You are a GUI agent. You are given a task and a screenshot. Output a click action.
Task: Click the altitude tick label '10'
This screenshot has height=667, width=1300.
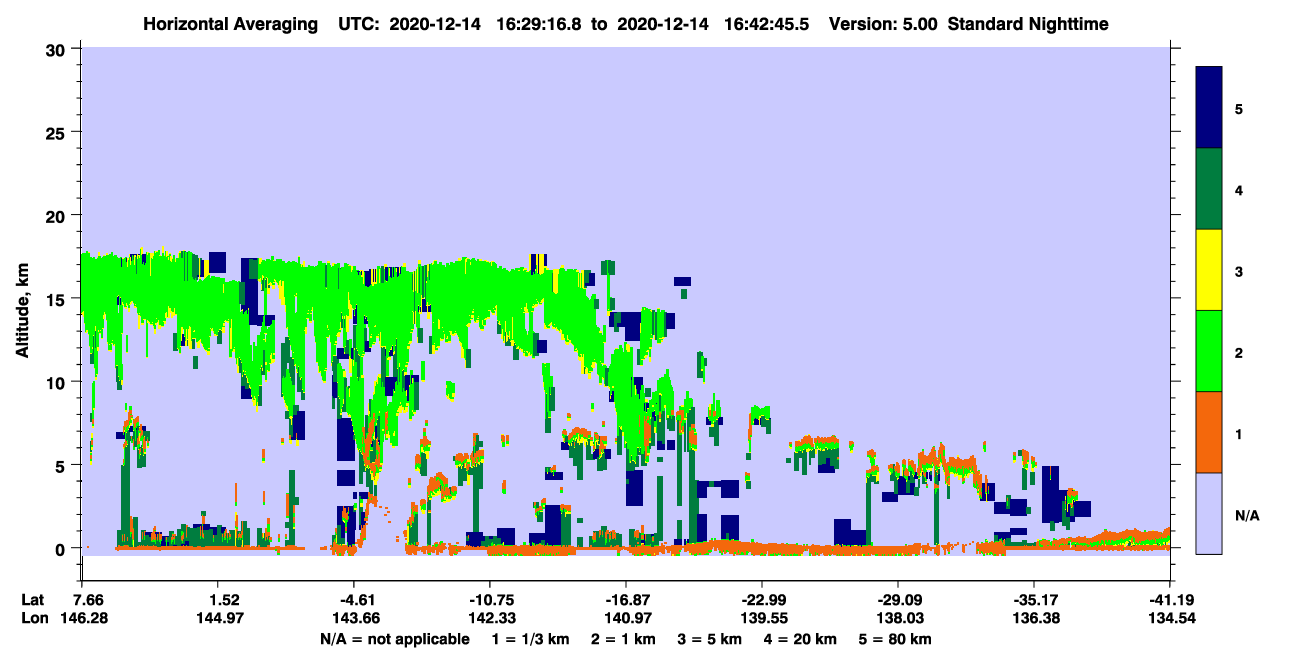57,382
